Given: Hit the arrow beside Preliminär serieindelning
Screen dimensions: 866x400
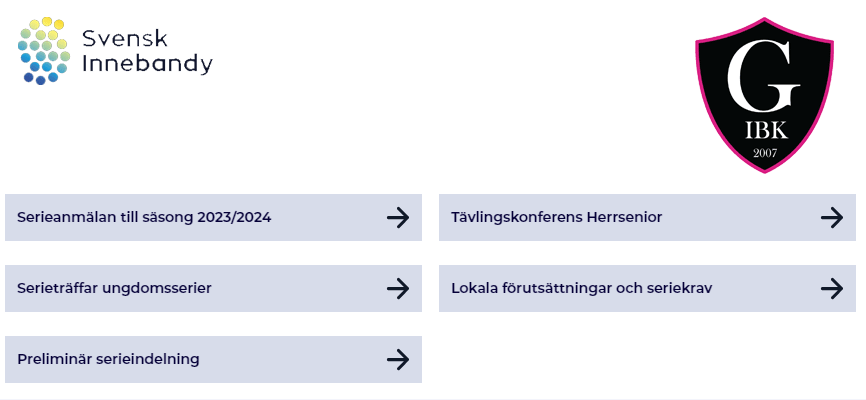Looking at the screenshot, I should click(397, 359).
